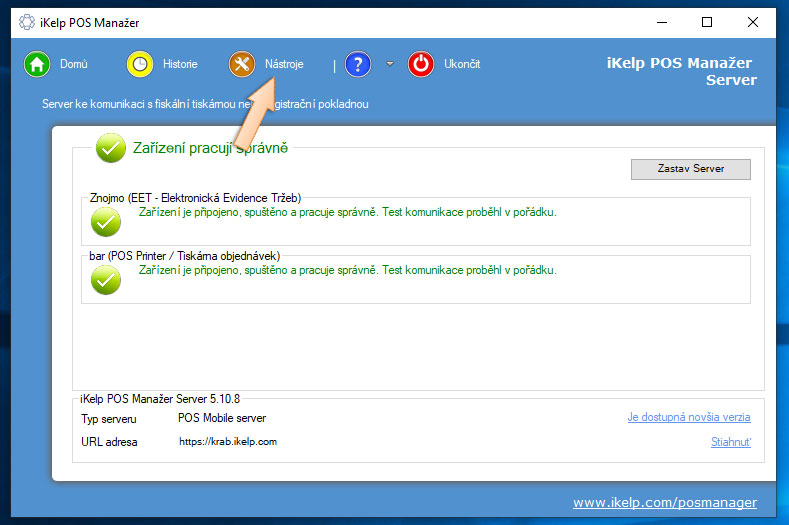The width and height of the screenshot is (789, 525).
Task: Click the green checkmark beside Znojmo device
Action: pos(105,221)
